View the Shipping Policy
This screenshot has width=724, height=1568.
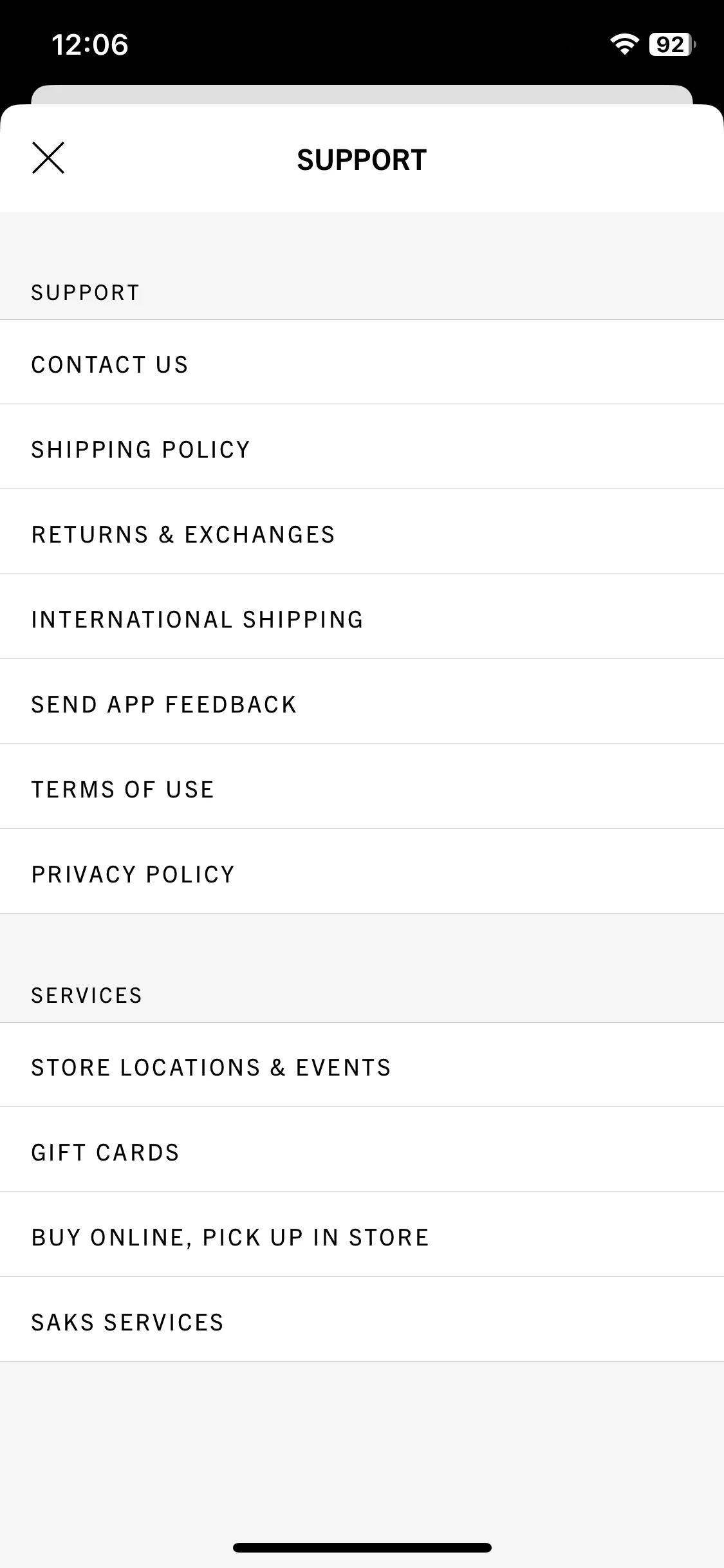[362, 447]
